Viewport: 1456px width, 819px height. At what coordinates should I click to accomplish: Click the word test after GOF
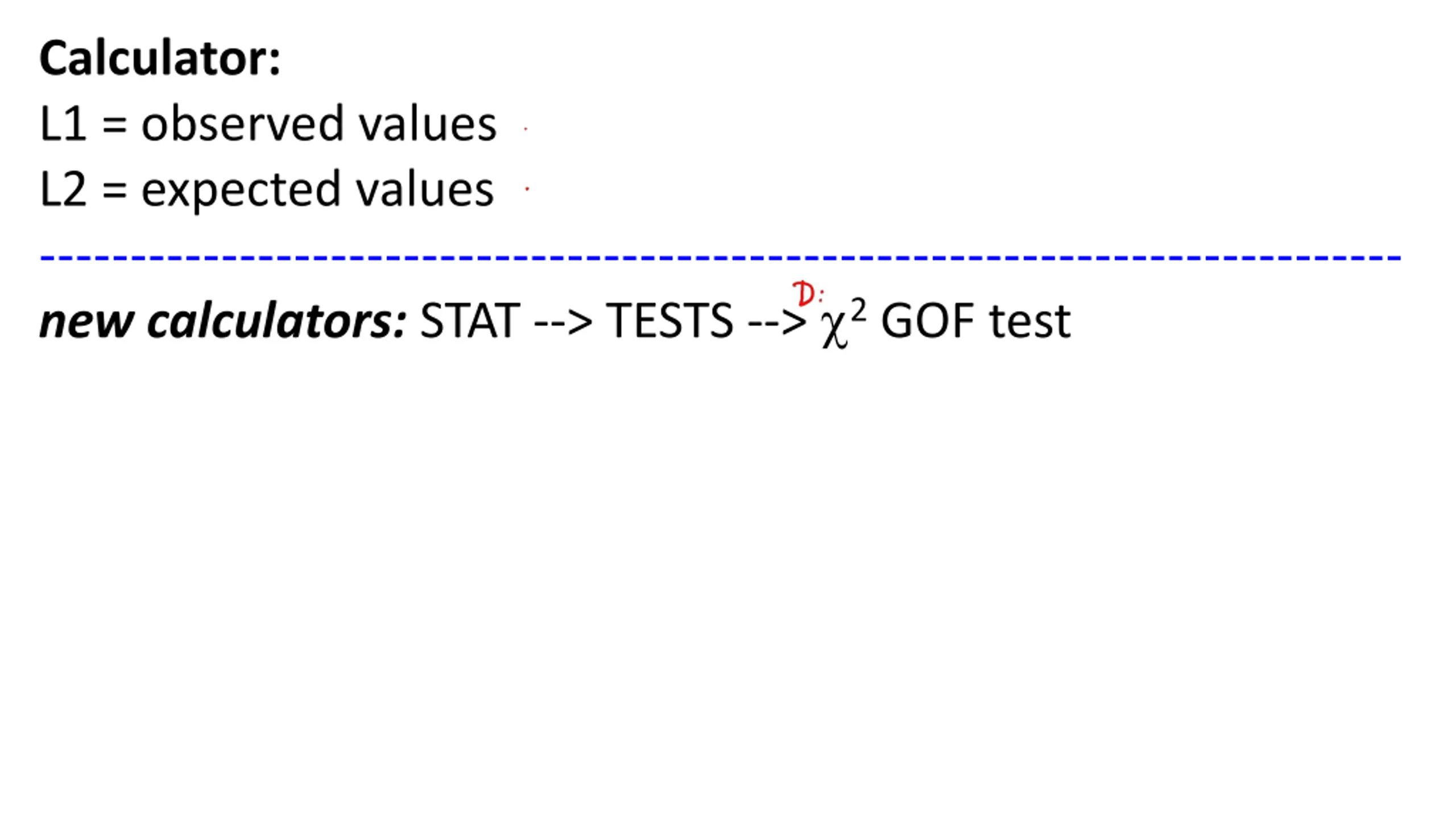[x=1030, y=322]
